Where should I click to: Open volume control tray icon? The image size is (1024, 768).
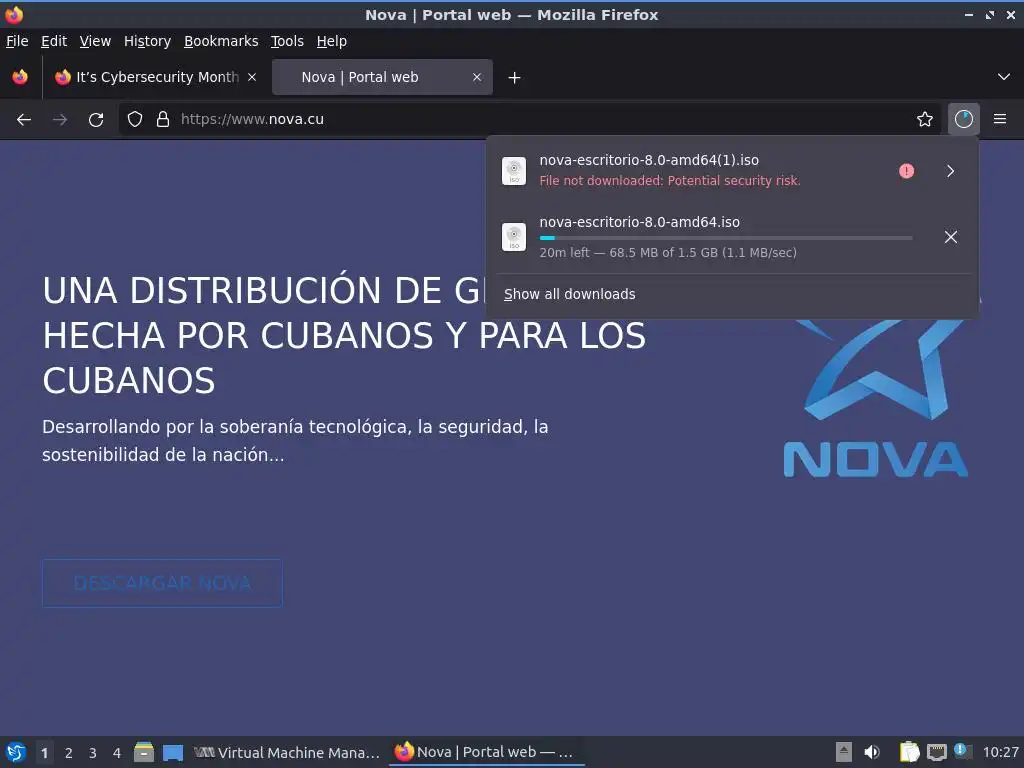(x=872, y=752)
